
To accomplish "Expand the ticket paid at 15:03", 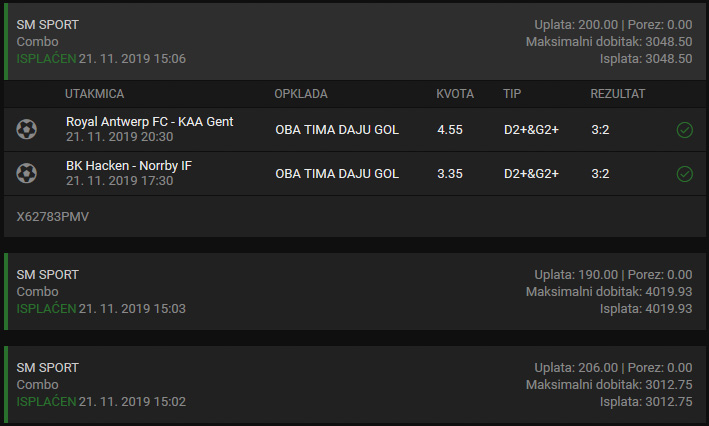I will tap(355, 292).
